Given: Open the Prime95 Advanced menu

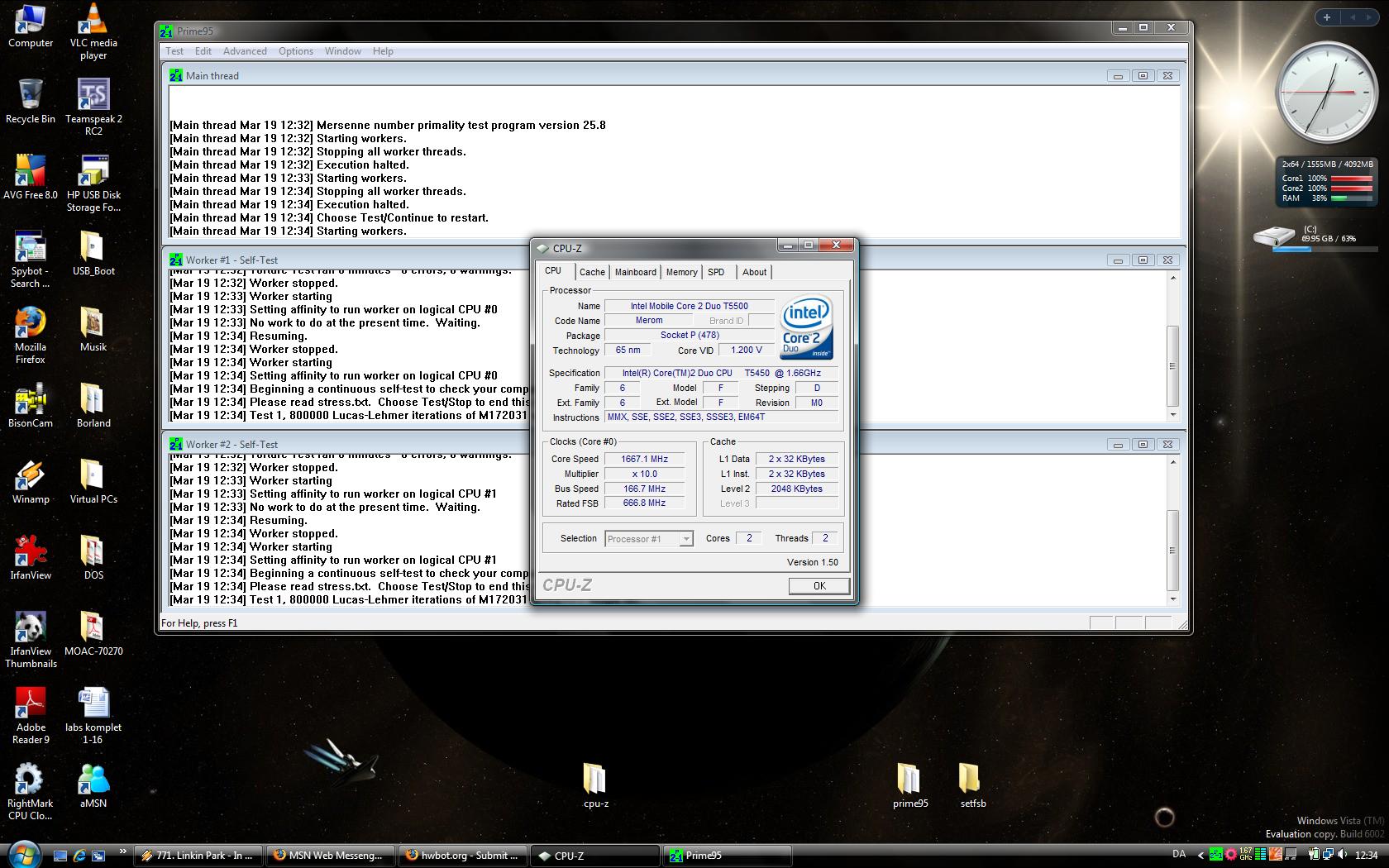Looking at the screenshot, I should tap(245, 51).
